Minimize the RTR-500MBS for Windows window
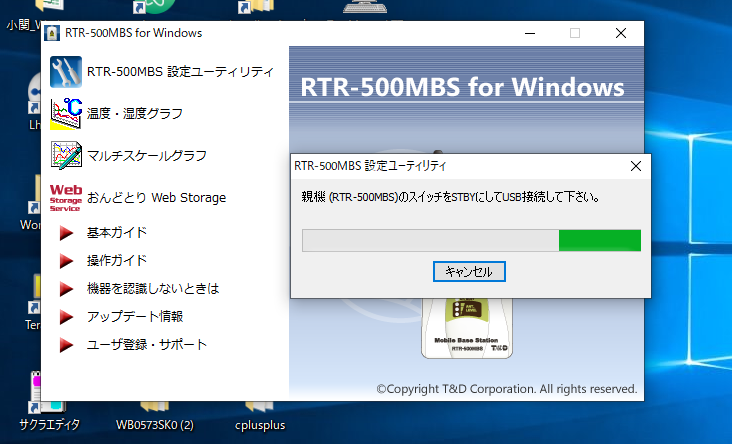732x444 pixels. (x=530, y=33)
